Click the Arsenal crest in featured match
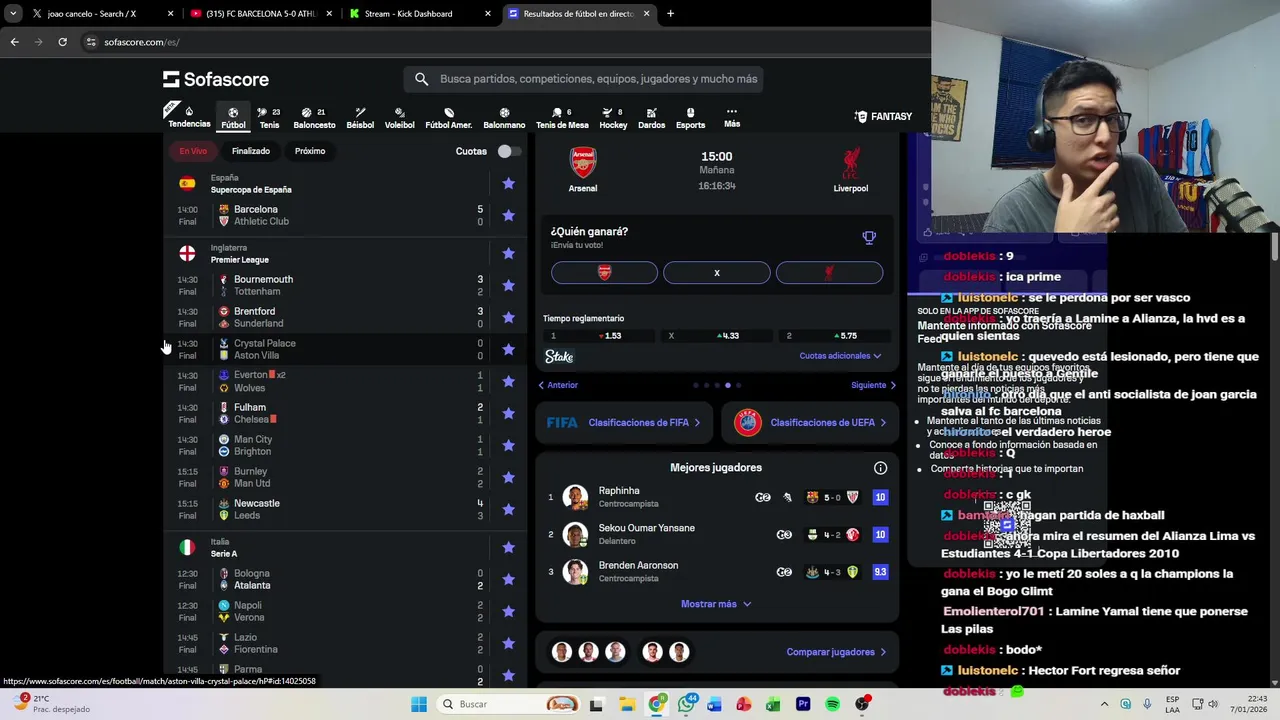Screen dimensions: 1280x720 [x=583, y=162]
